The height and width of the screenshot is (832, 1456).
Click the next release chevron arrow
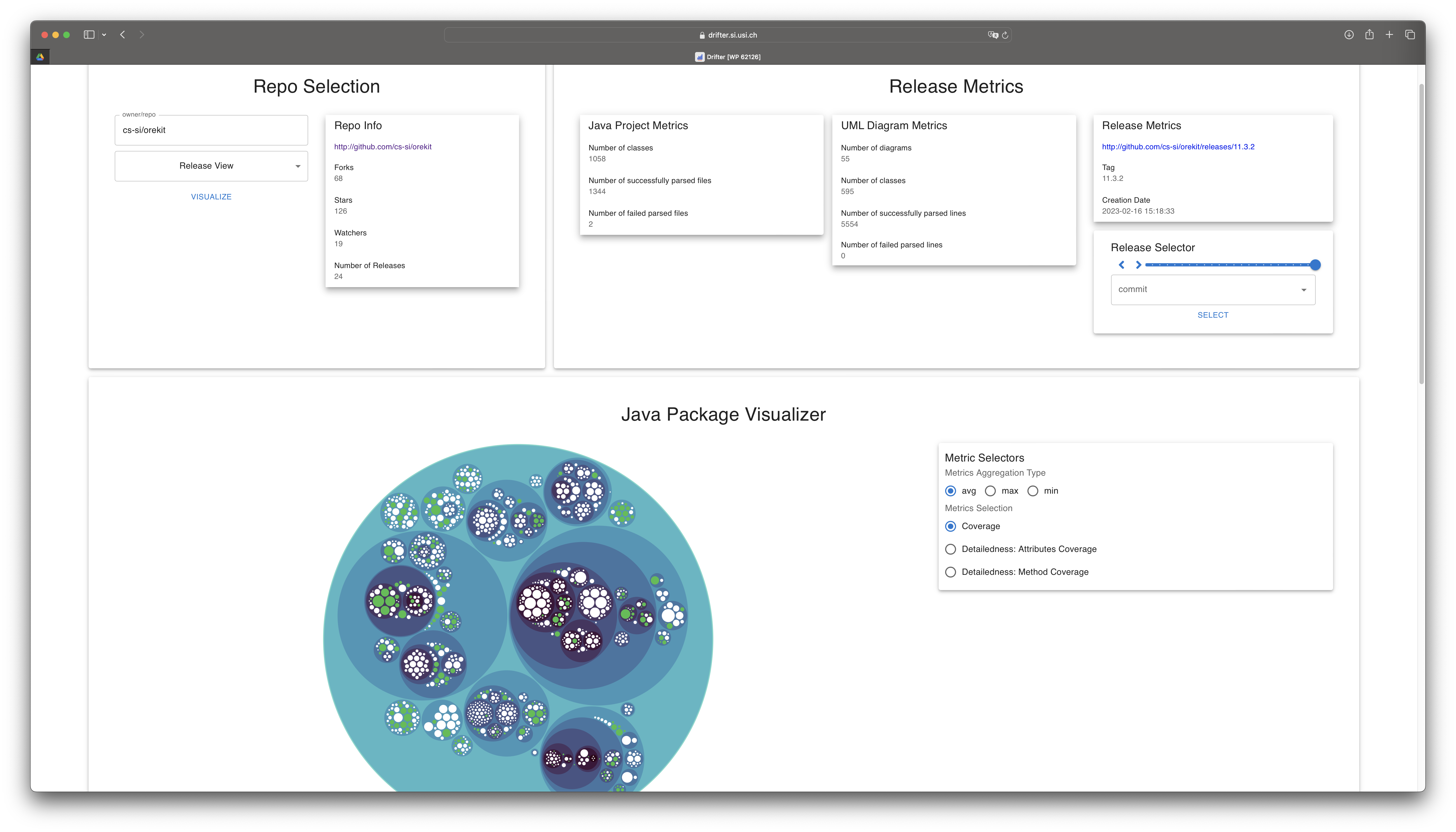pos(1138,265)
